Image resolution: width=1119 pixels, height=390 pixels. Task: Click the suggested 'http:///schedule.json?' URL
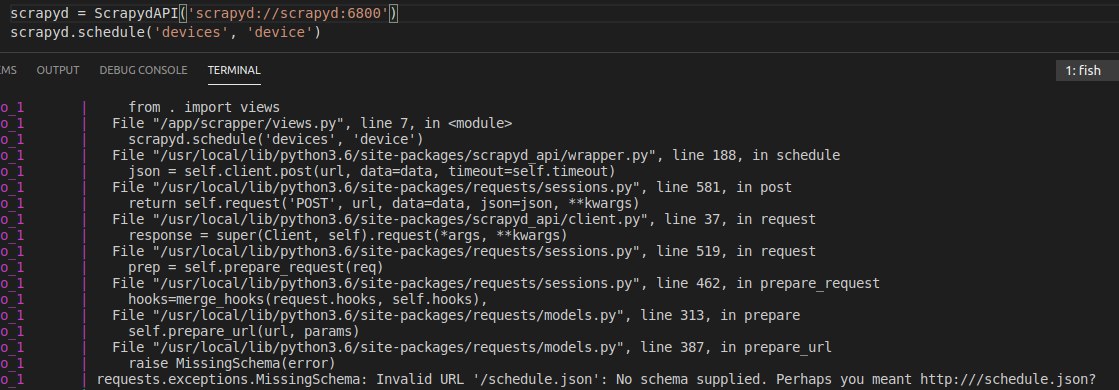[x=1008, y=379]
